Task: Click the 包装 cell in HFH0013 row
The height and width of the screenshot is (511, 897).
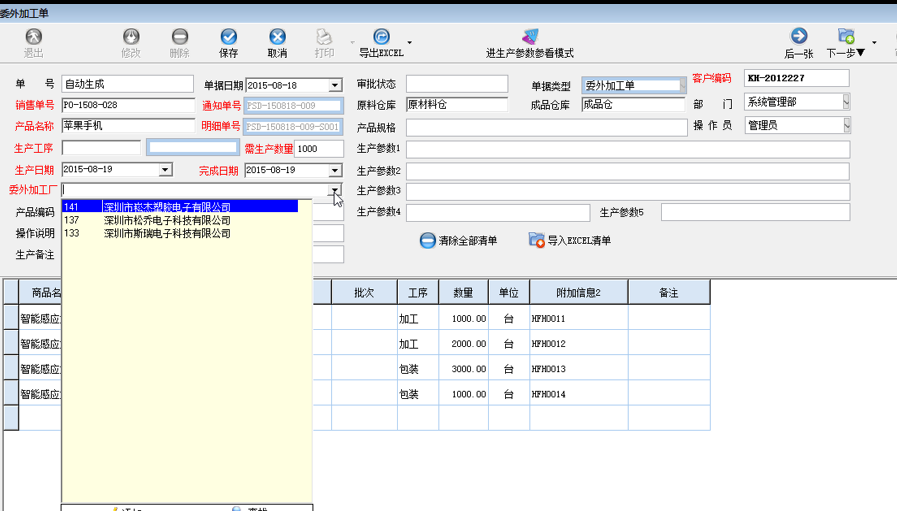Action: tap(418, 369)
